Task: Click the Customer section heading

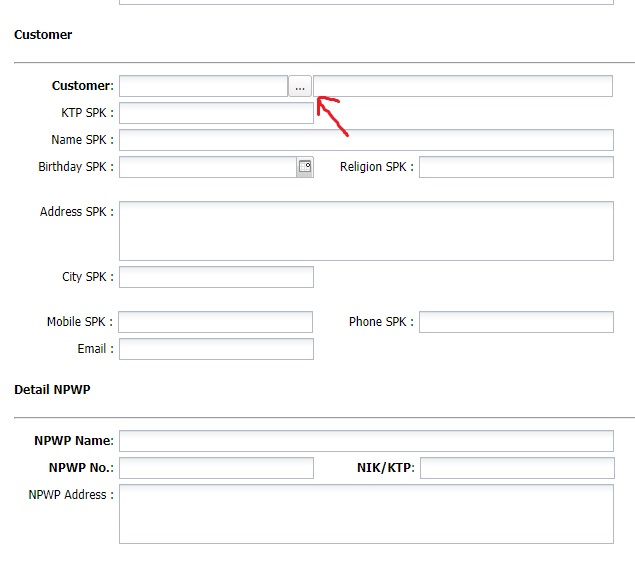Action: pos(43,35)
